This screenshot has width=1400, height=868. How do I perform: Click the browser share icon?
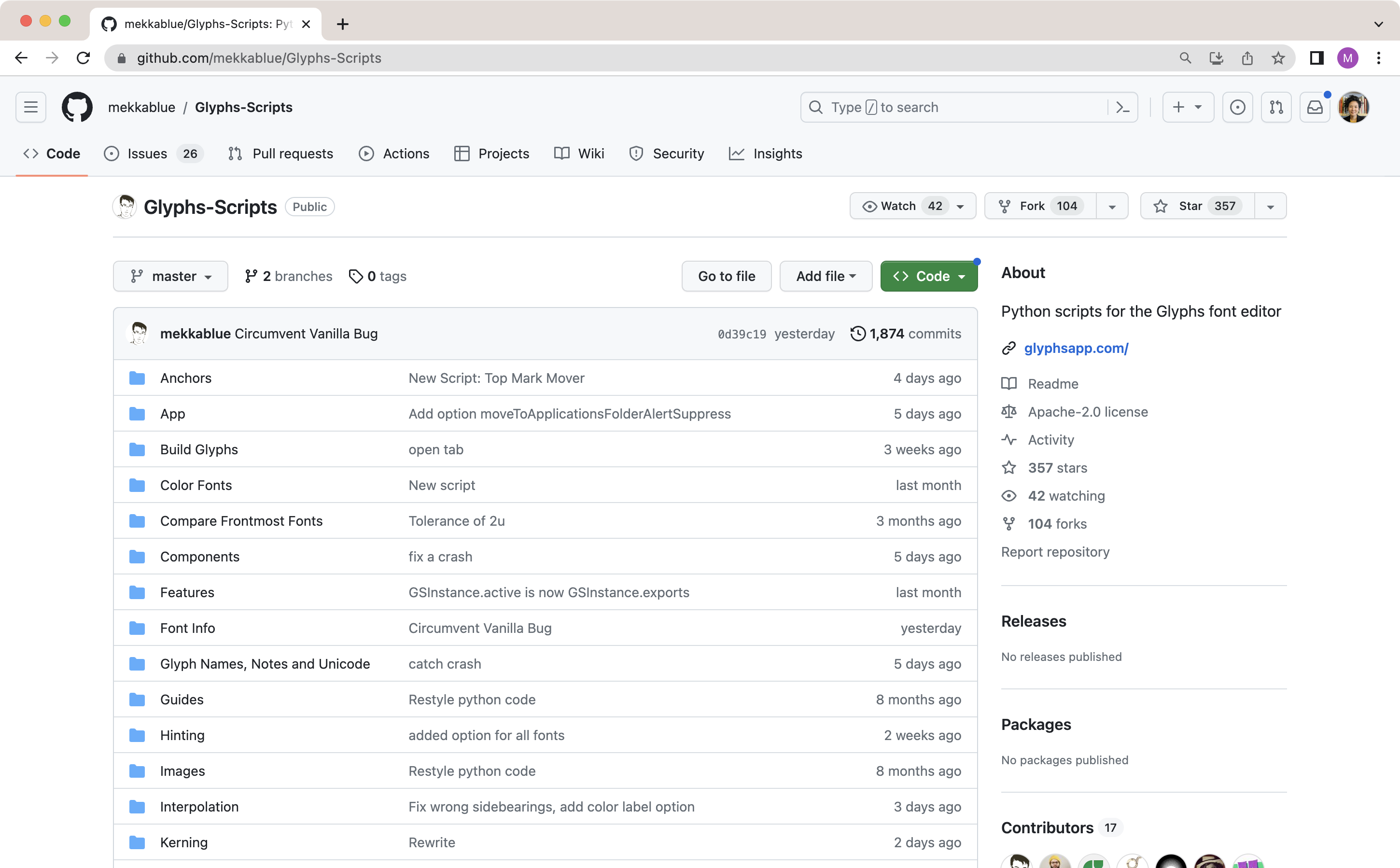[x=1247, y=58]
